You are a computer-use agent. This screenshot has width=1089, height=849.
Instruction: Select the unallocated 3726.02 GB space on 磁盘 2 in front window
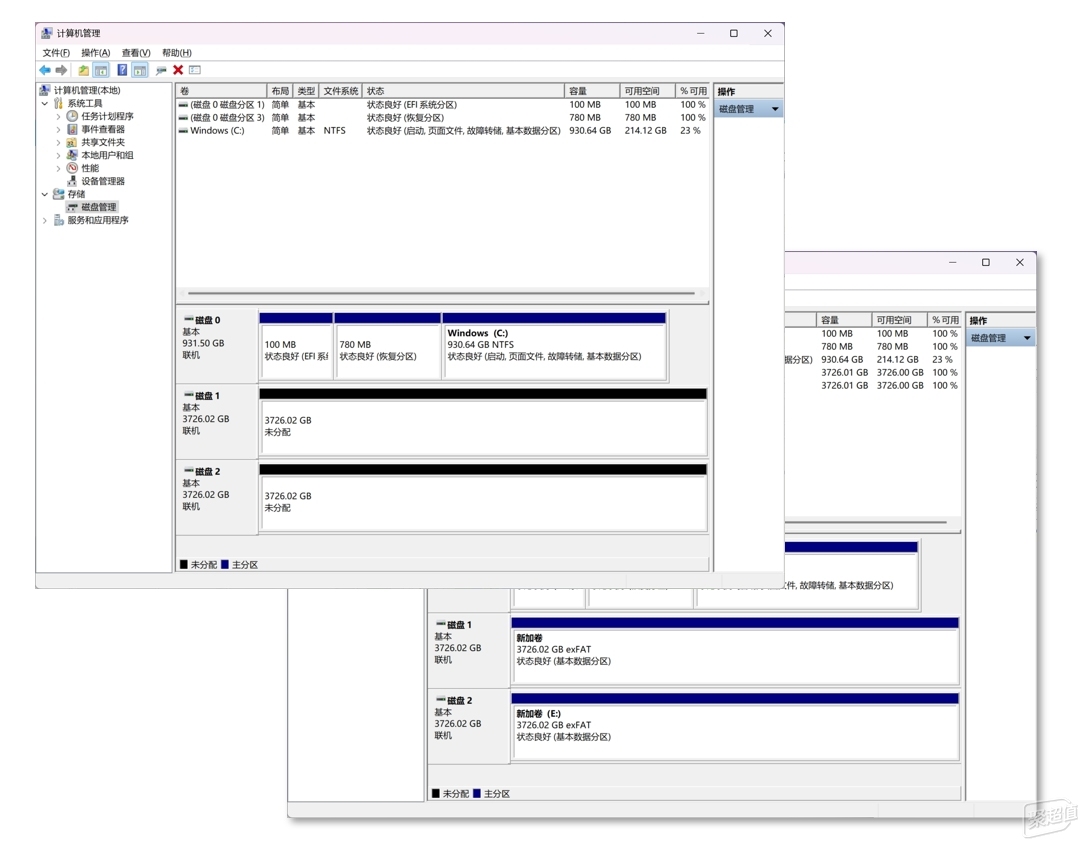(x=483, y=497)
